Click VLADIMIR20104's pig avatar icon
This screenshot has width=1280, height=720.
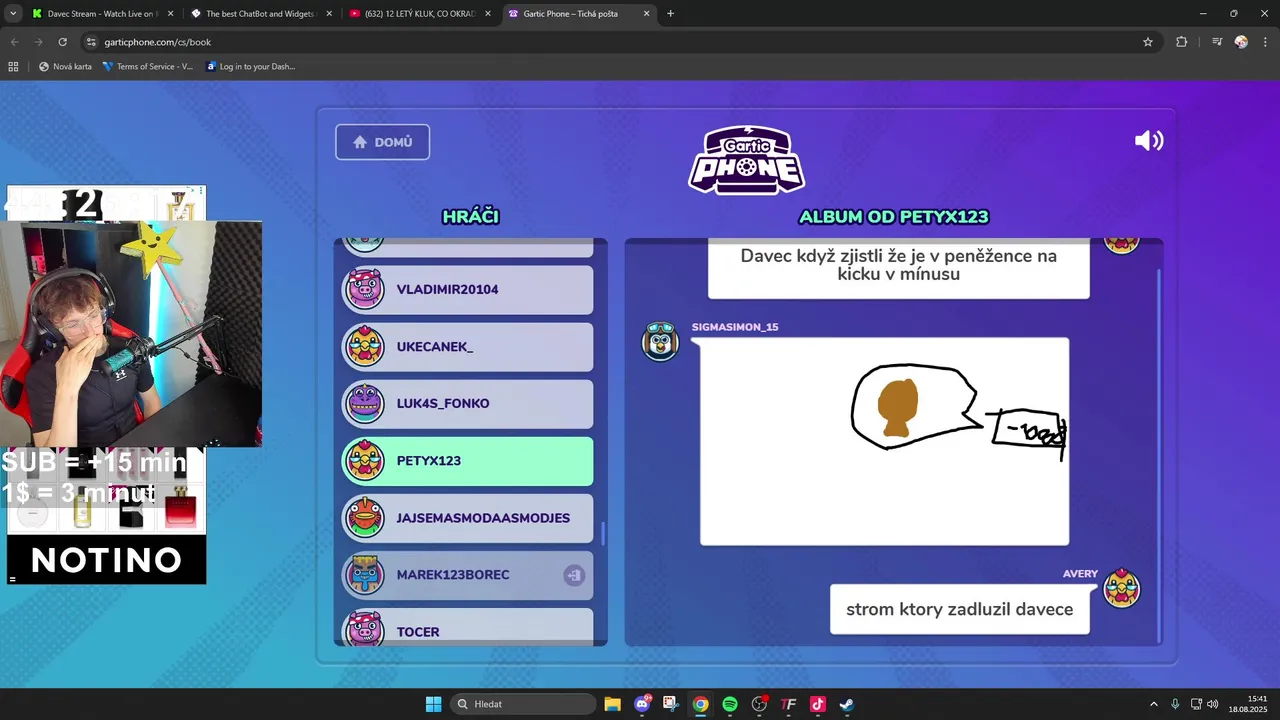coord(365,290)
